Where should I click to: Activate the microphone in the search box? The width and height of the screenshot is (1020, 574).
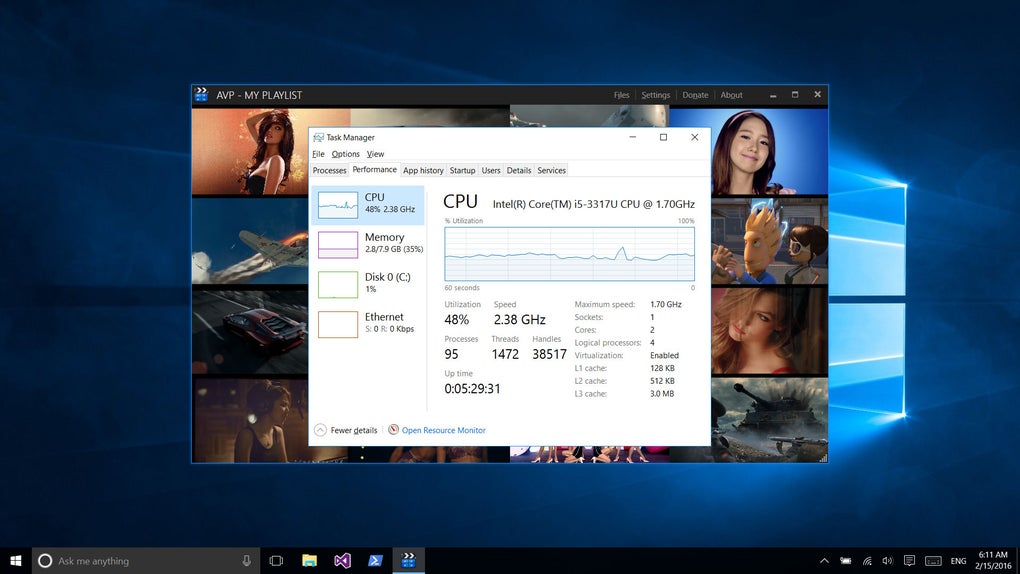(x=247, y=560)
